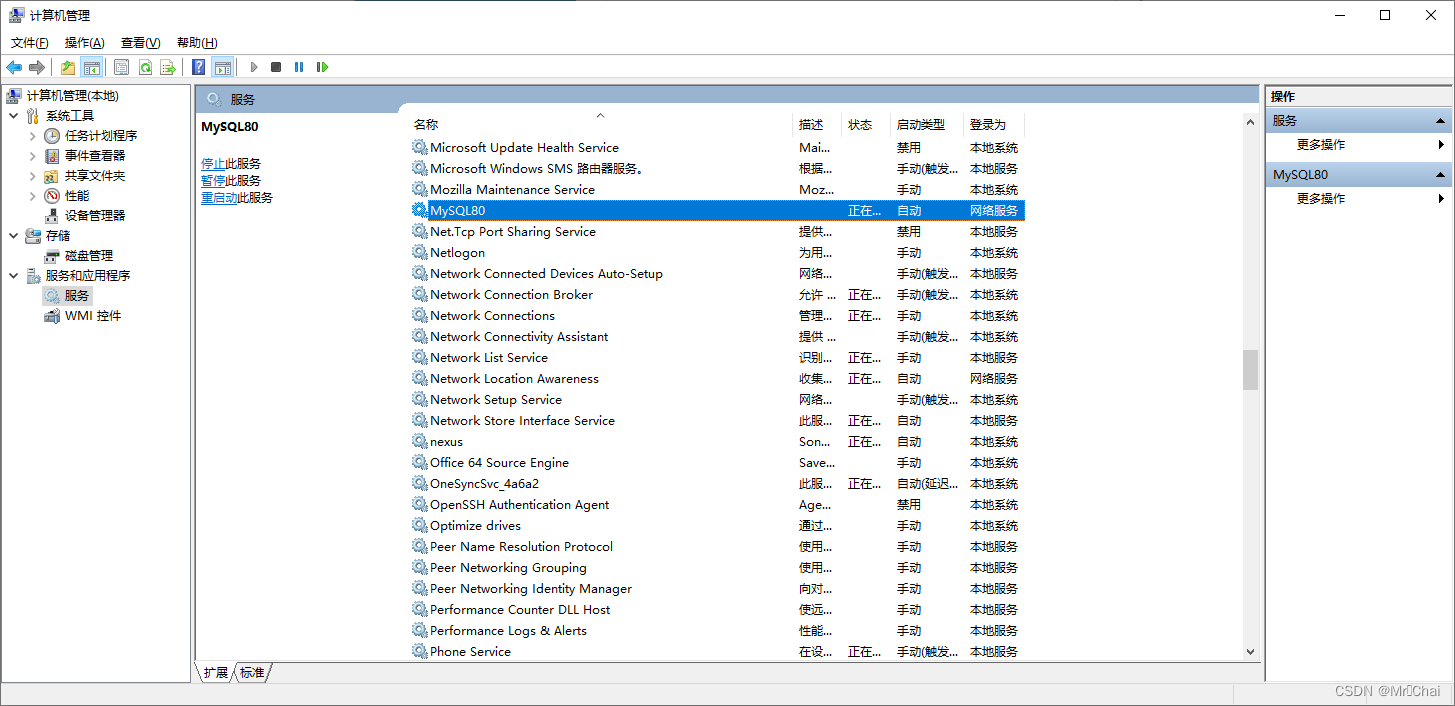
Task: Click the Back arrow toolbar button
Action: tap(14, 67)
